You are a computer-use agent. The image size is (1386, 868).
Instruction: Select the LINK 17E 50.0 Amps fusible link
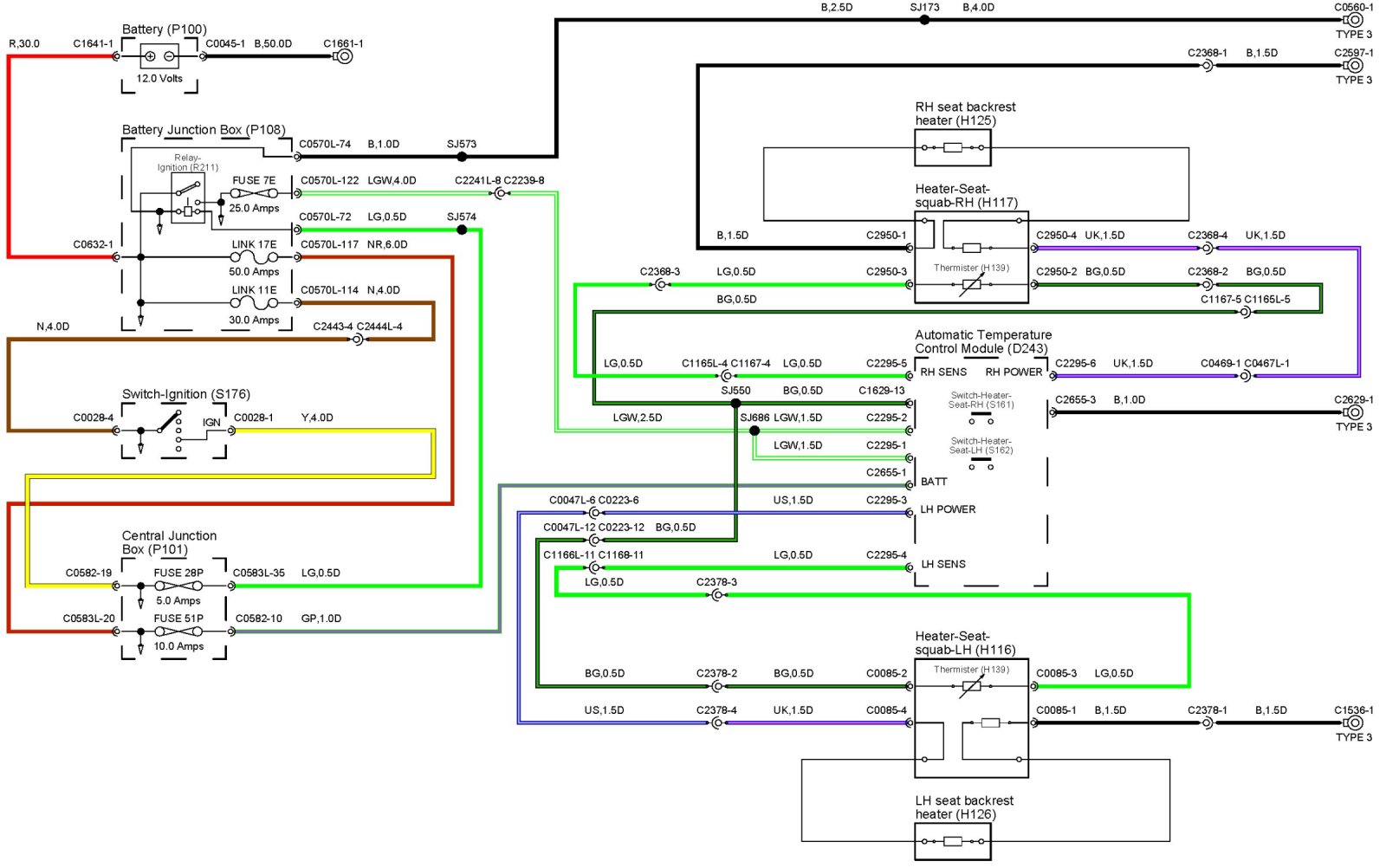254,257
